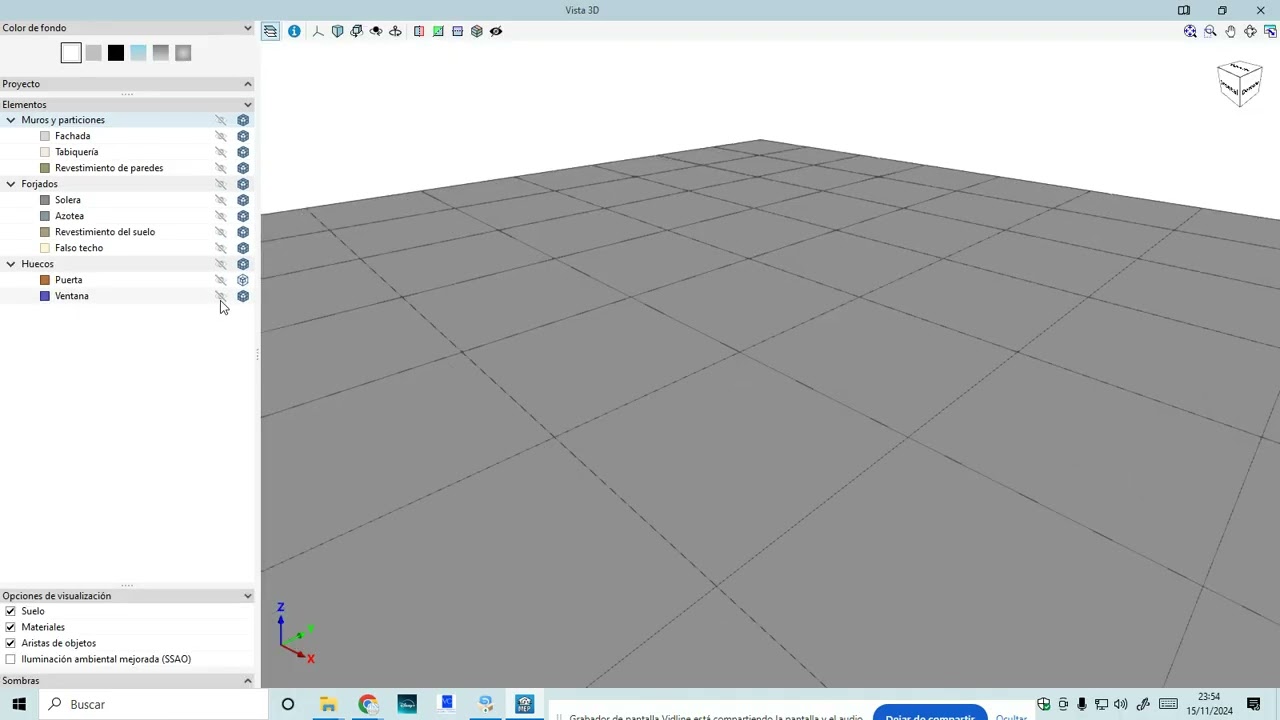Image resolution: width=1280 pixels, height=720 pixels.
Task: Toggle the Materiales checkbox
Action: tap(11, 627)
